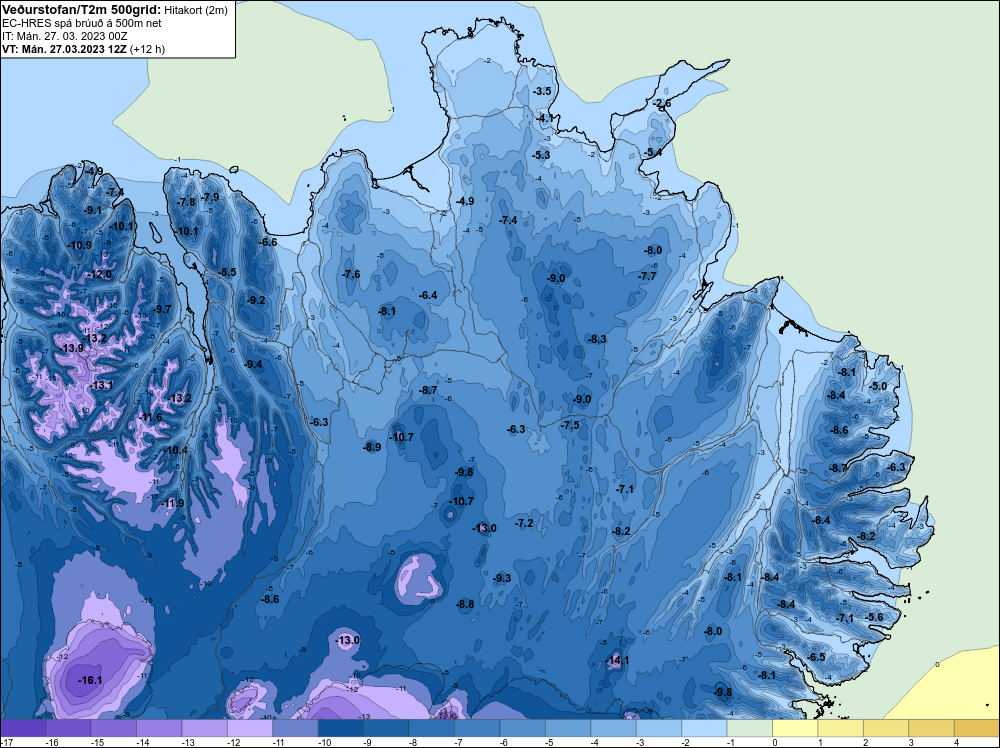The image size is (1000, 748).
Task: Click the -8.5 temperature label
Action: pyautogui.click(x=227, y=272)
